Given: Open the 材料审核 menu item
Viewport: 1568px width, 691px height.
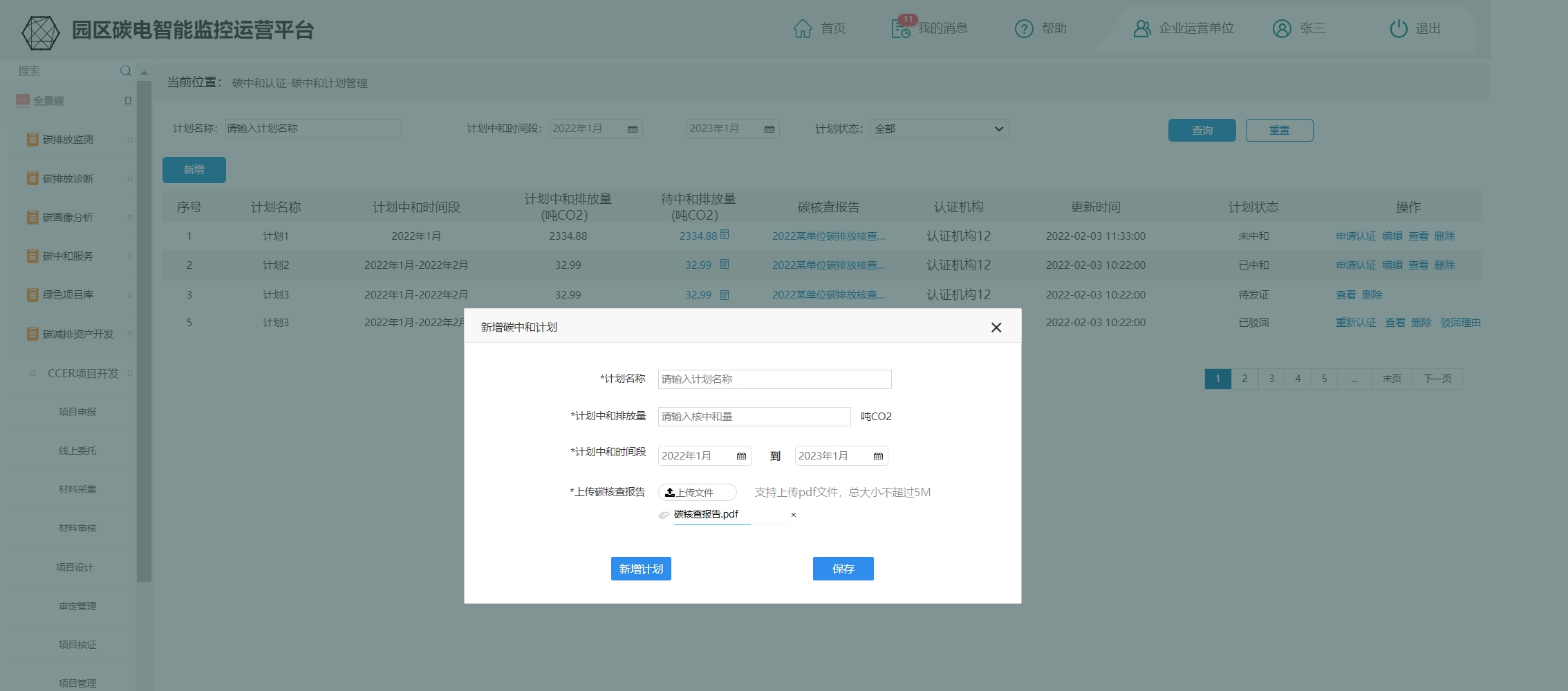Looking at the screenshot, I should [77, 528].
